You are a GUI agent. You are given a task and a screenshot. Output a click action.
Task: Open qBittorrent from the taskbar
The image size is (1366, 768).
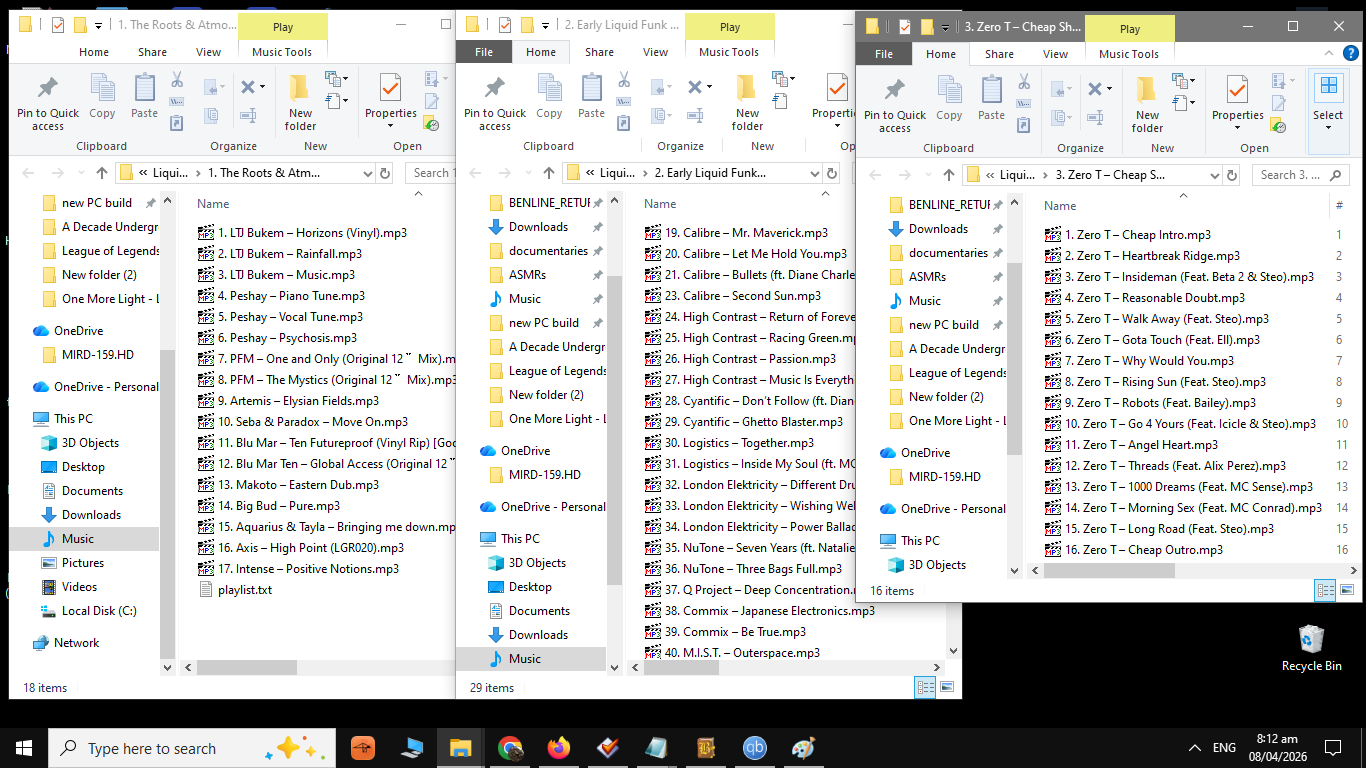754,748
